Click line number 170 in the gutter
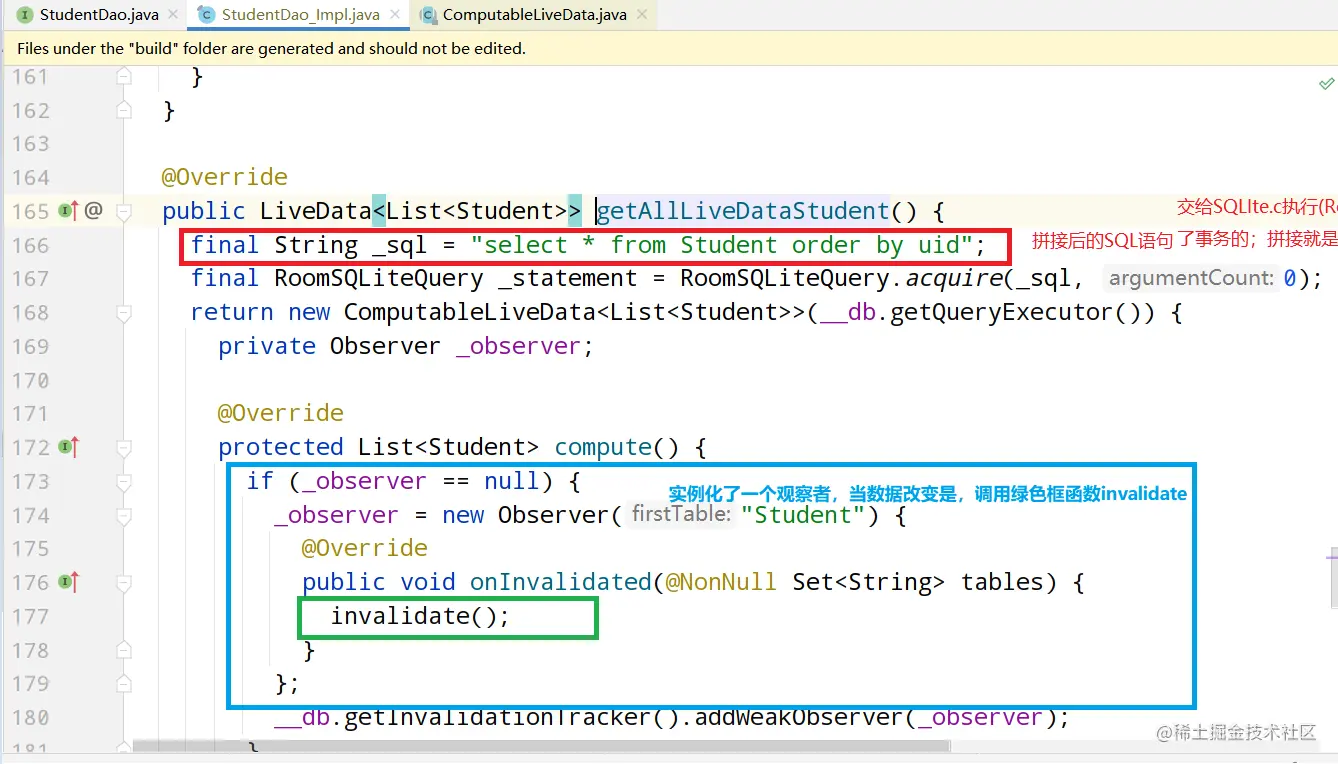 tap(31, 380)
